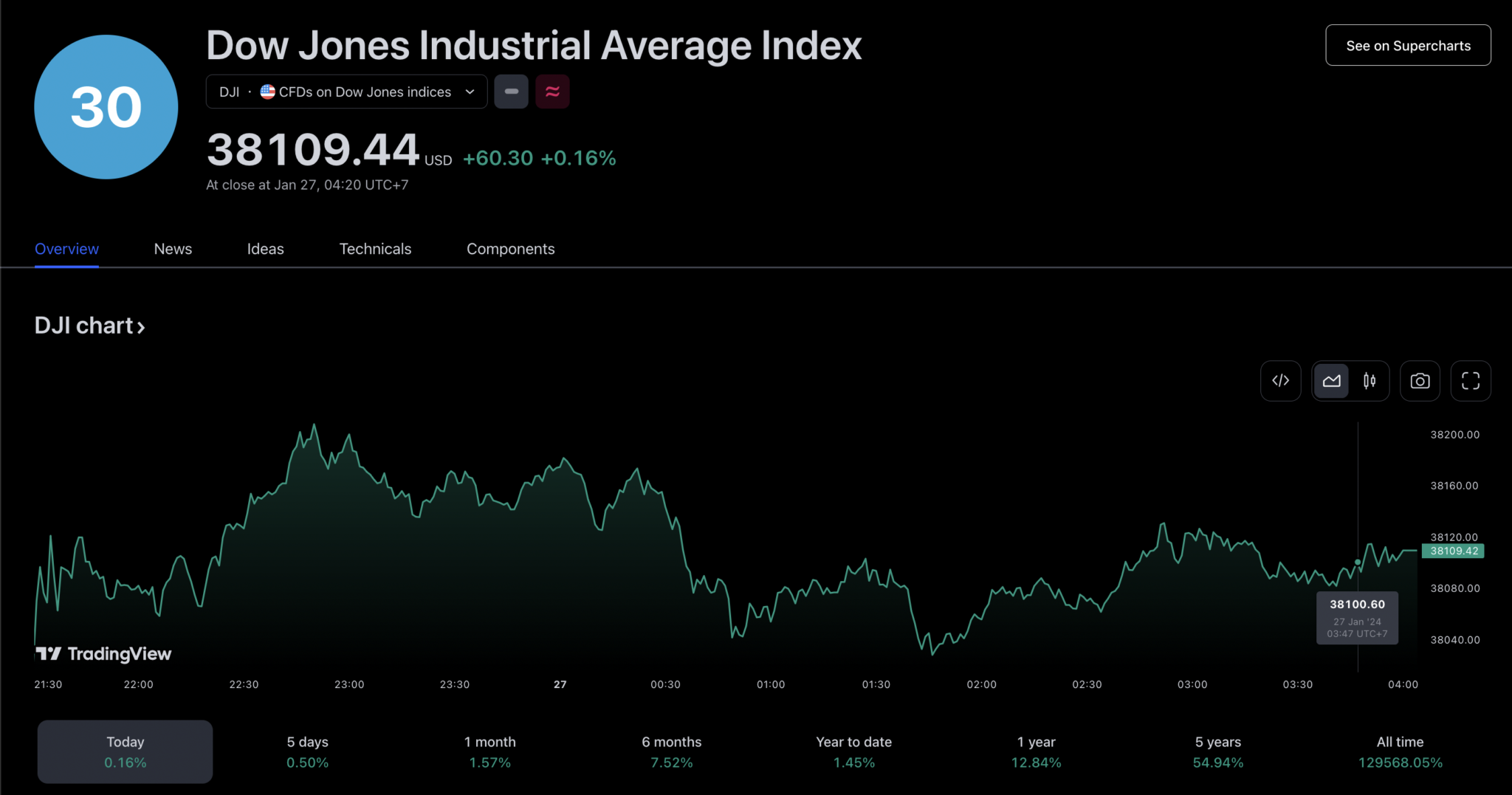
Task: Click the TradingView logo on the chart
Action: click(103, 653)
